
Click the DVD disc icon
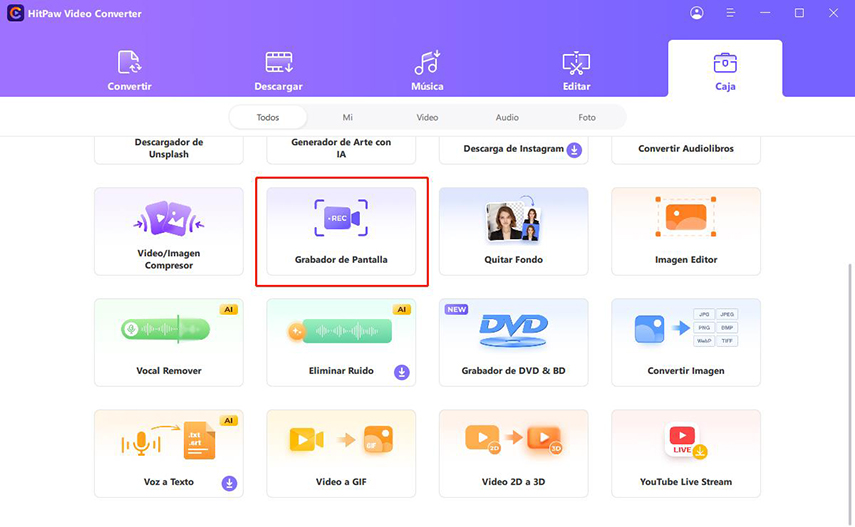(x=514, y=331)
